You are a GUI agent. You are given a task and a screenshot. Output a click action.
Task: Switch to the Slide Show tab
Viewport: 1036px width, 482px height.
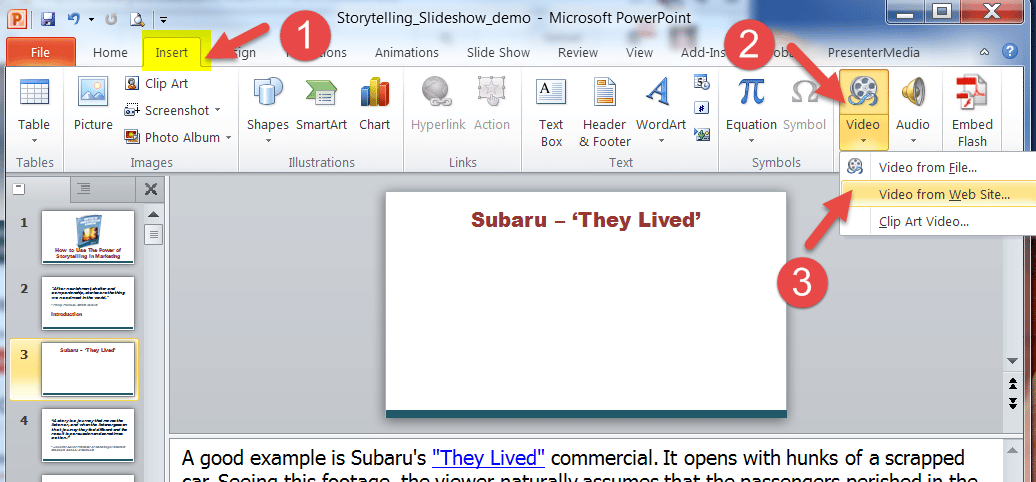[x=498, y=53]
